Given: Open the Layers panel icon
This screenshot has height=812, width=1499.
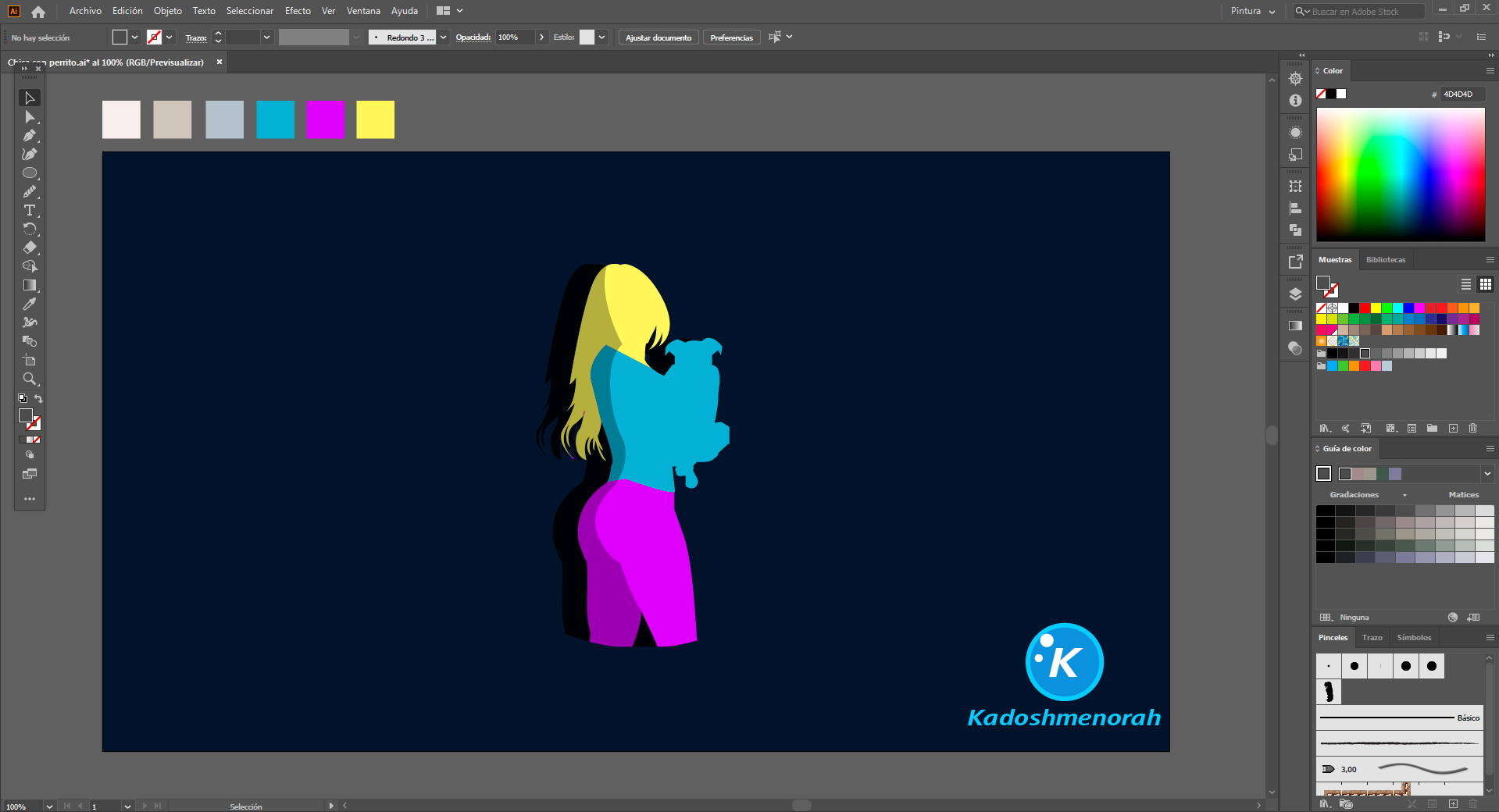Looking at the screenshot, I should coord(1295,294).
